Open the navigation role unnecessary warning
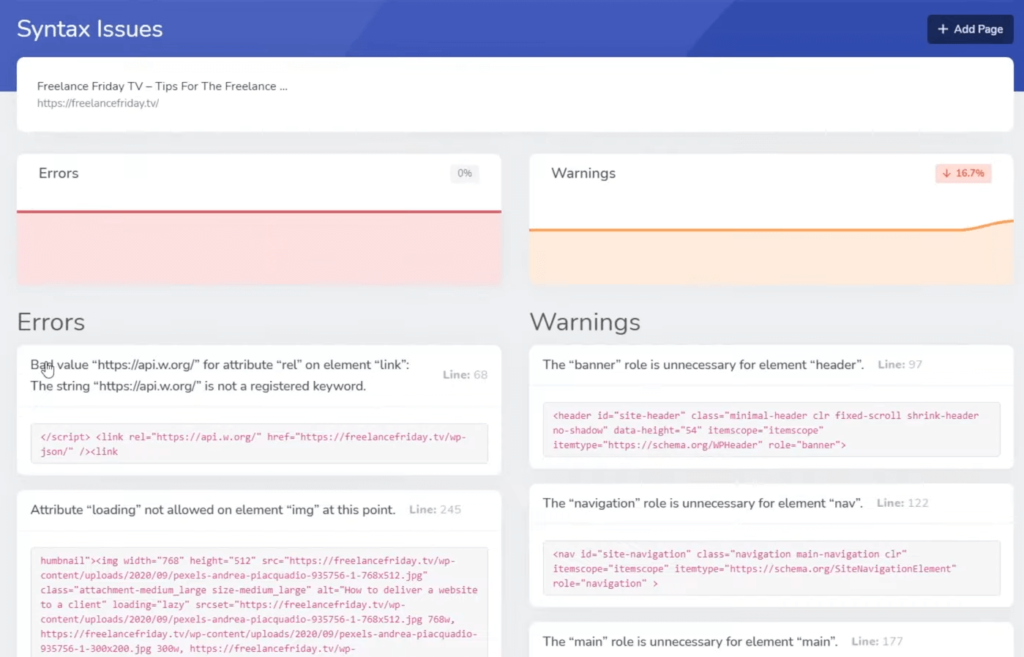This screenshot has width=1024, height=657. point(702,503)
